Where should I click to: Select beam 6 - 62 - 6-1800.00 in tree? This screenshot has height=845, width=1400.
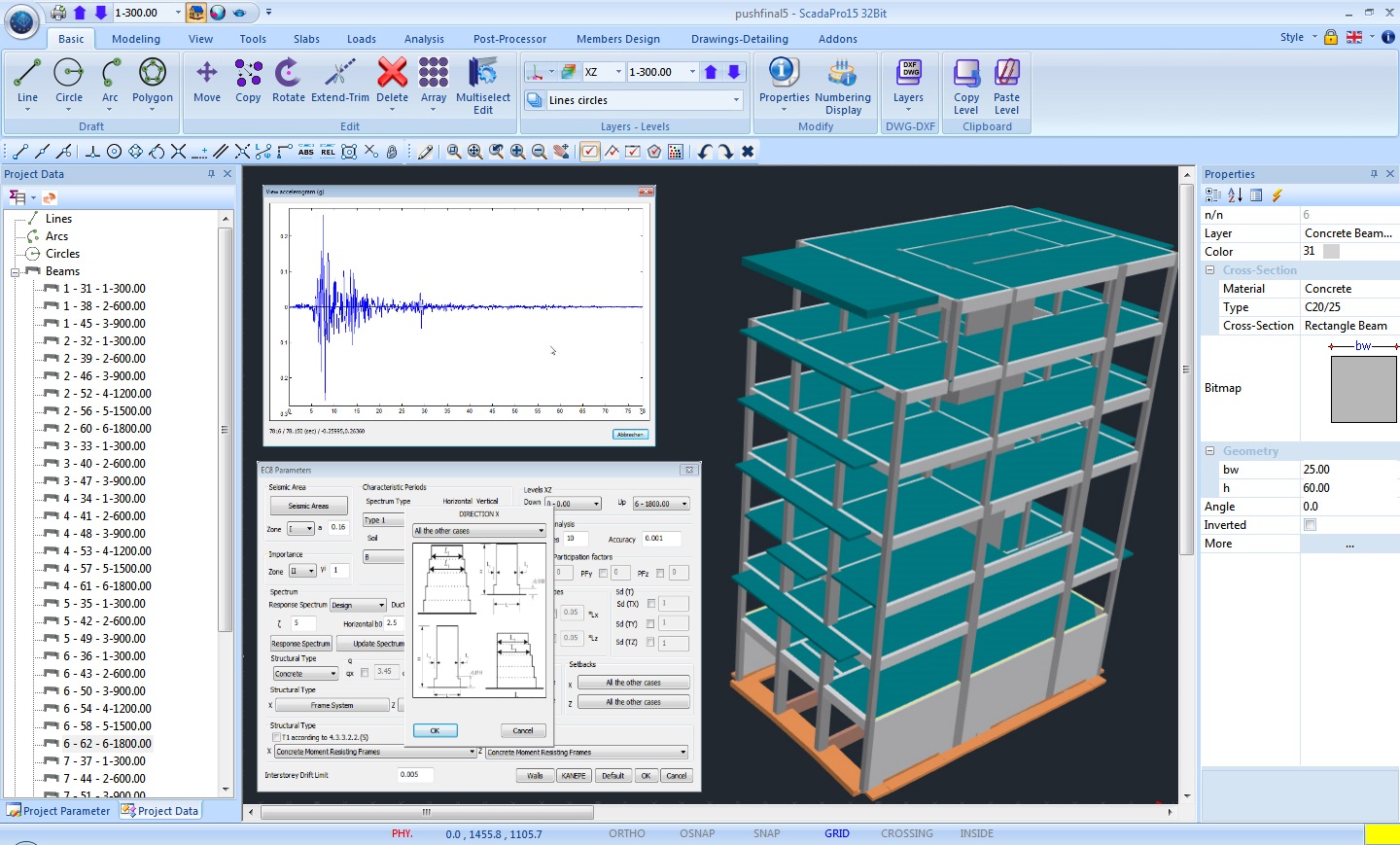click(x=107, y=744)
